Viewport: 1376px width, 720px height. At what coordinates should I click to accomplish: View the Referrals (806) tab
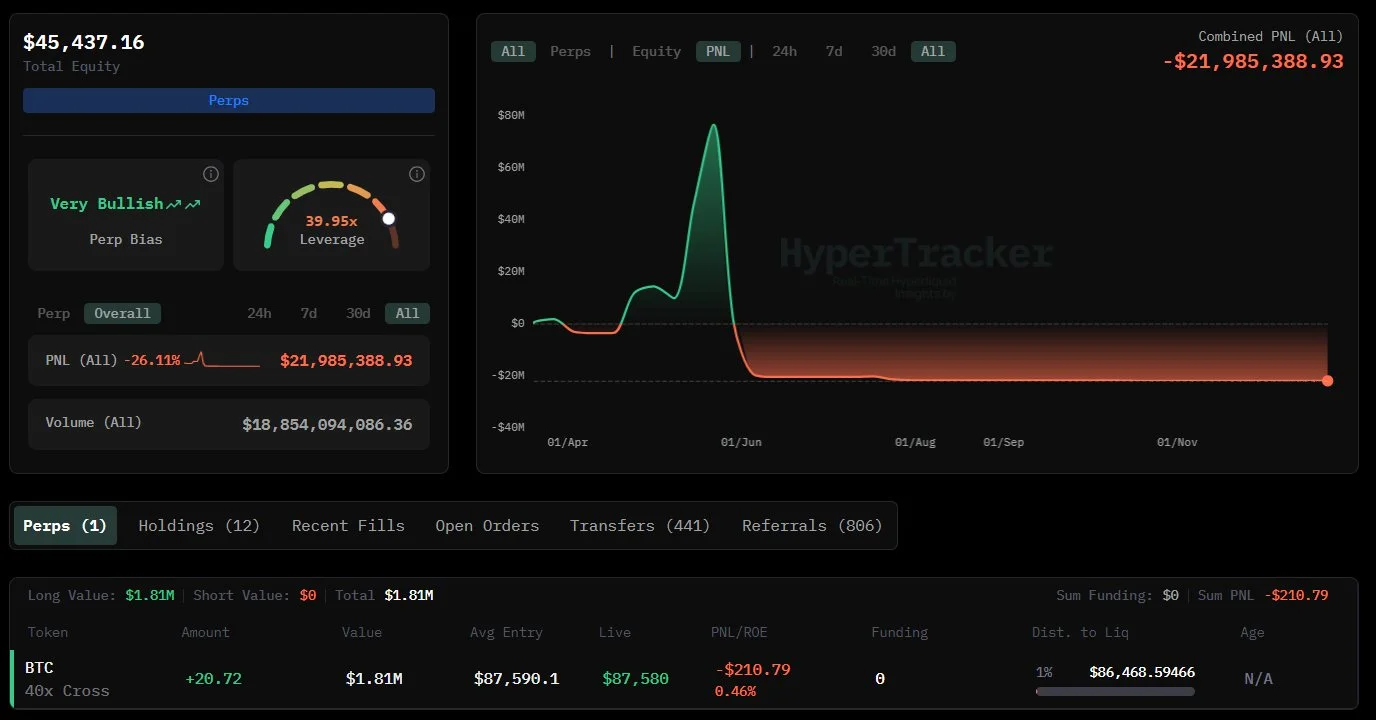[x=812, y=526]
